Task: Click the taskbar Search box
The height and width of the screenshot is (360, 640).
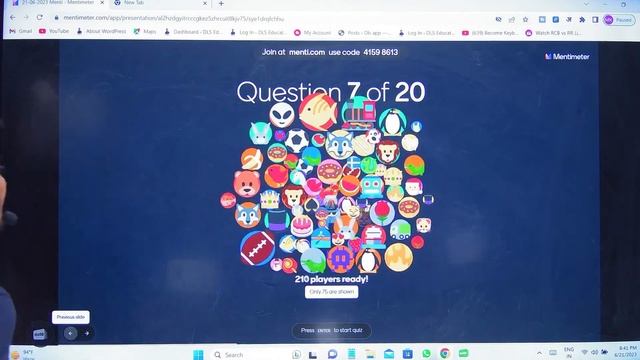Action: click(x=249, y=355)
